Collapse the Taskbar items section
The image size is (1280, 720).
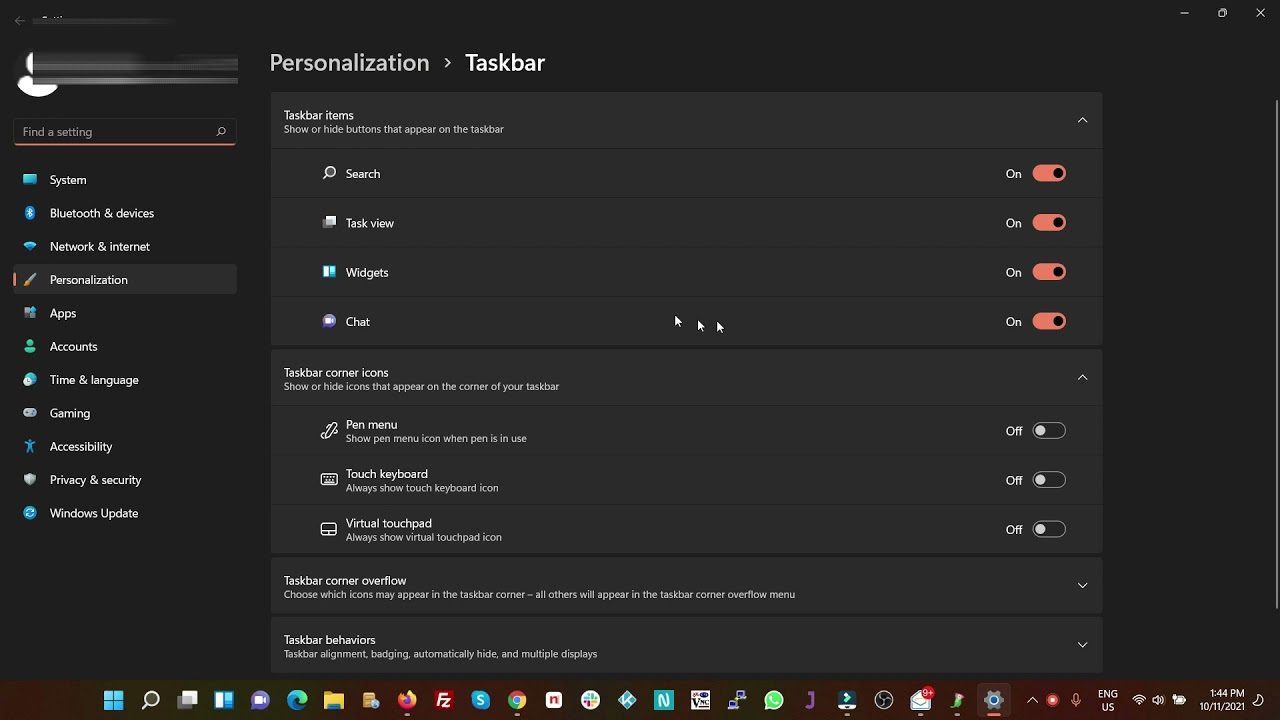[x=1082, y=120]
